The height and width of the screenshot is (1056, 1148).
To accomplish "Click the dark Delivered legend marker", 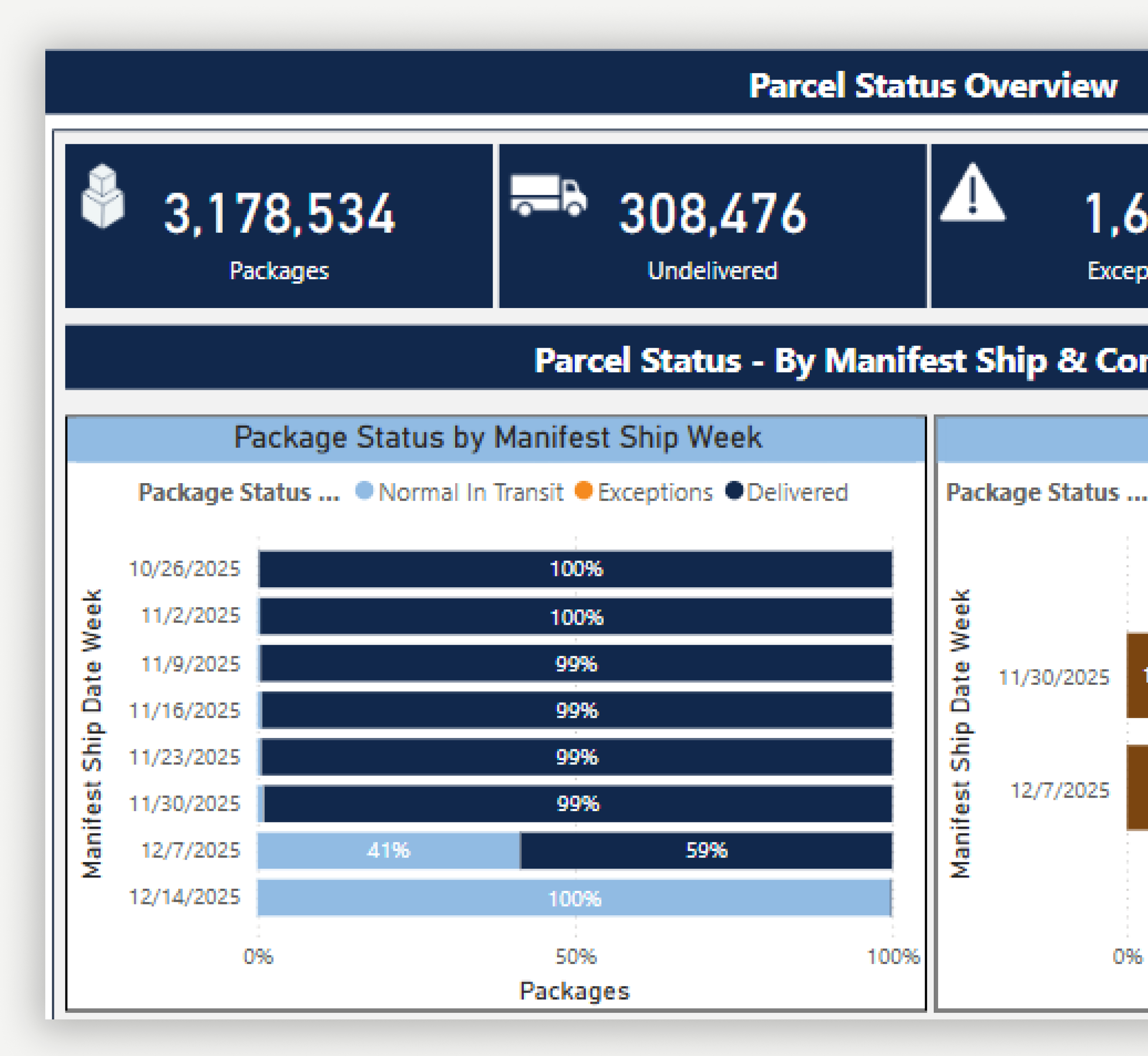I will tap(734, 491).
